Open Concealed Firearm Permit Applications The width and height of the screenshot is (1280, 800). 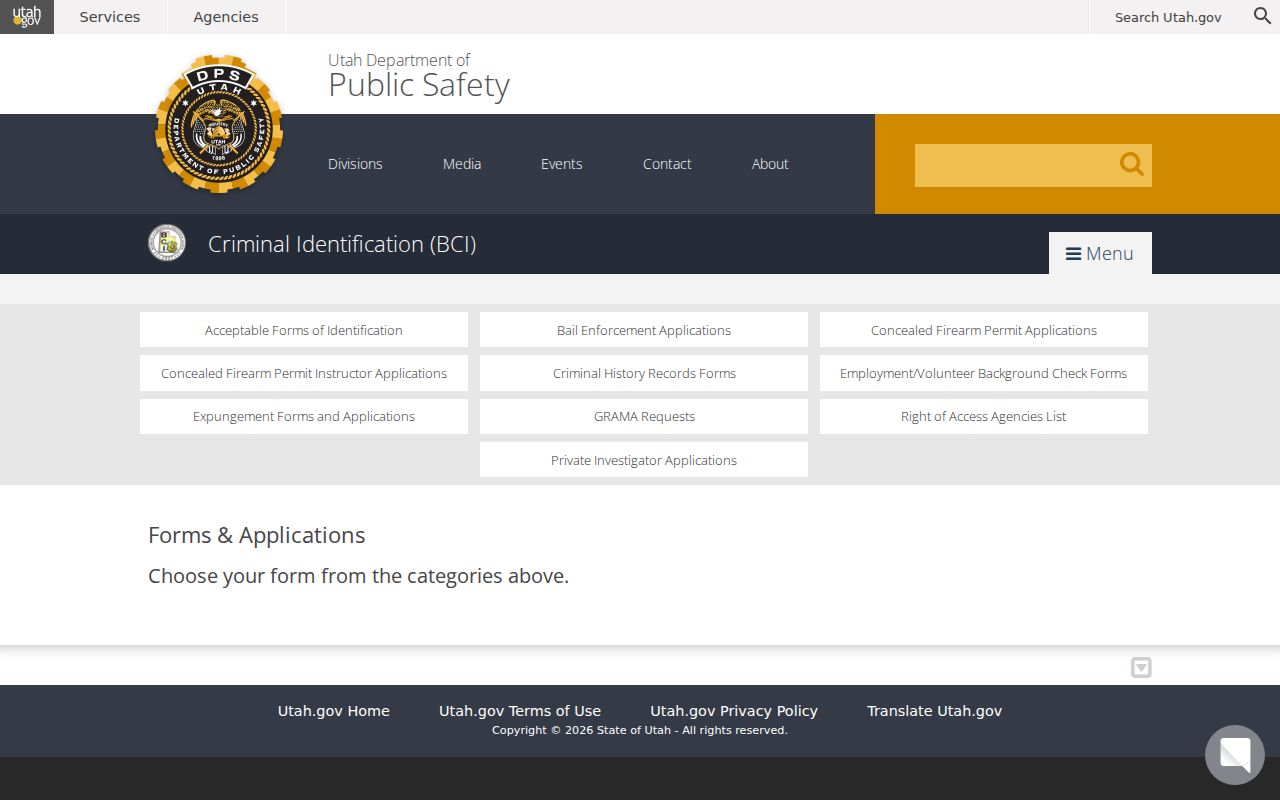tap(984, 330)
